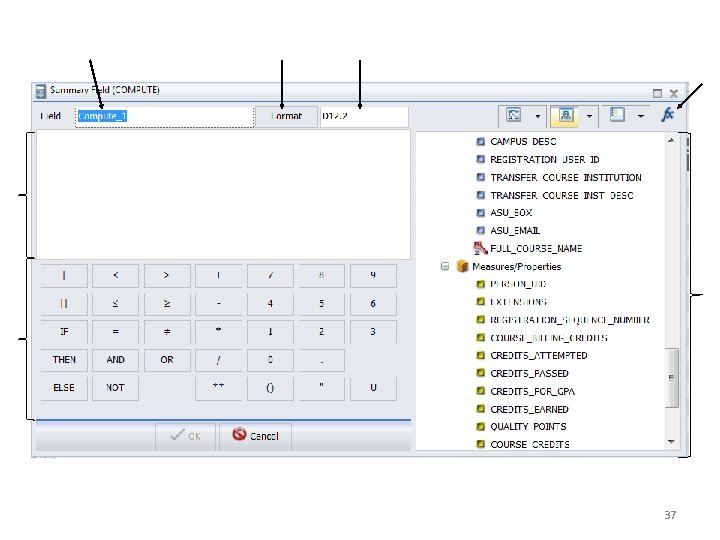Select the CREDITS_FOR_GPA measure
The image size is (720, 540).
(532, 391)
